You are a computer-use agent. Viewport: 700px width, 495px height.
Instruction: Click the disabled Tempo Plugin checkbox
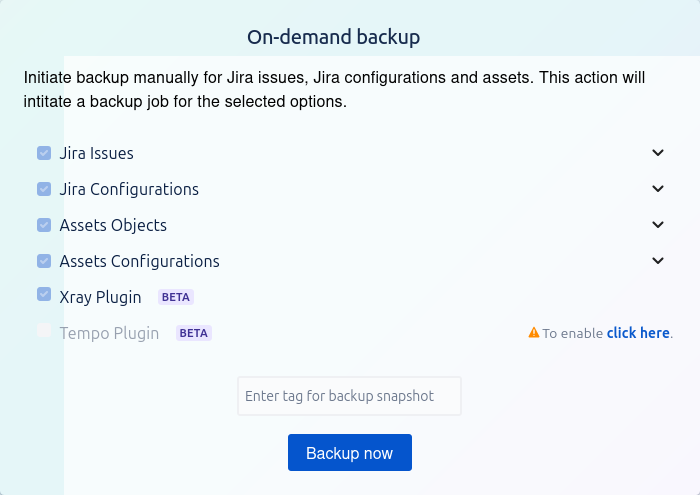pos(44,331)
